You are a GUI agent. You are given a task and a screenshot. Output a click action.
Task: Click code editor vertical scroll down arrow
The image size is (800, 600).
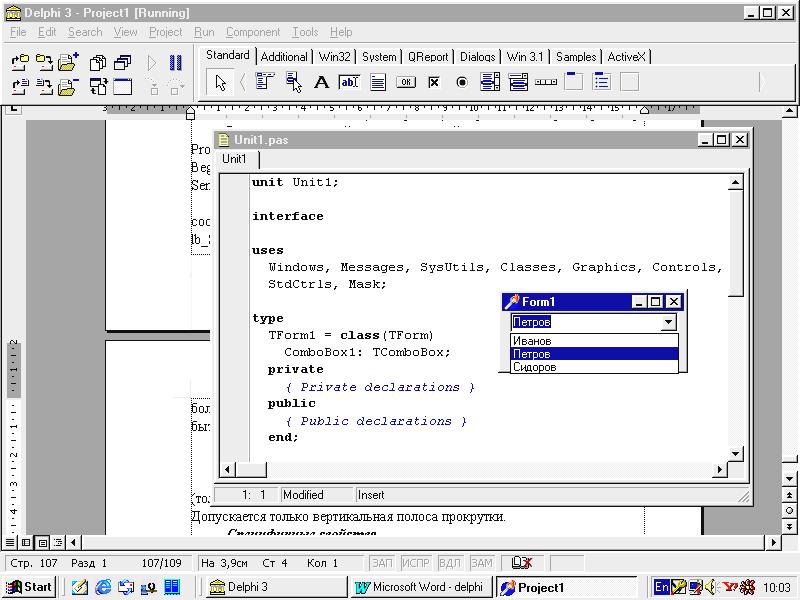pos(735,453)
